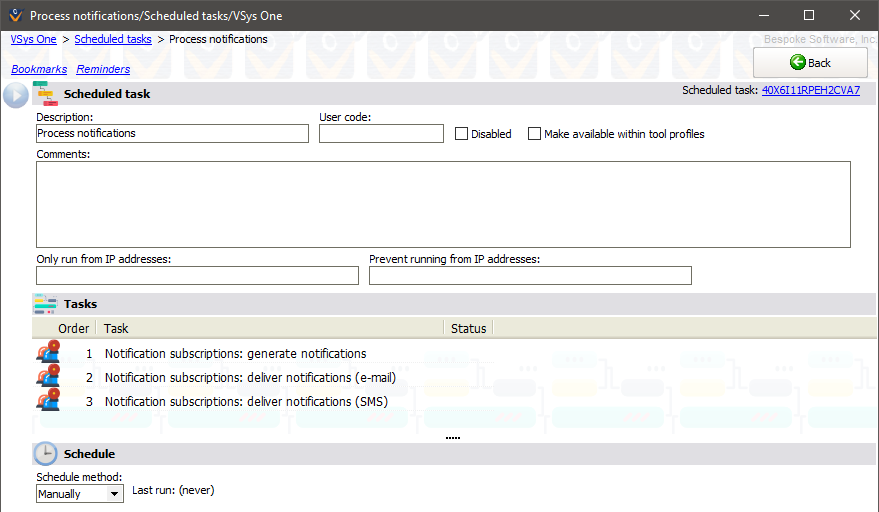Click the Scheduled task section header icon

46,94
